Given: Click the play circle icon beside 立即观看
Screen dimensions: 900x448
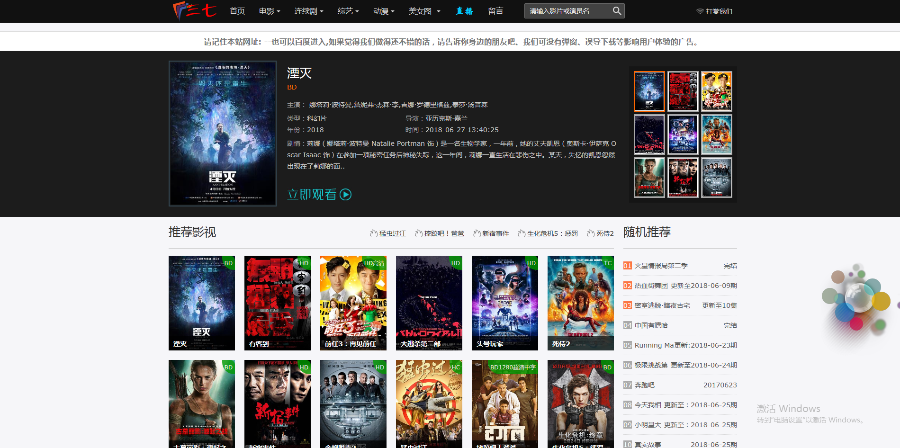Looking at the screenshot, I should point(346,194).
